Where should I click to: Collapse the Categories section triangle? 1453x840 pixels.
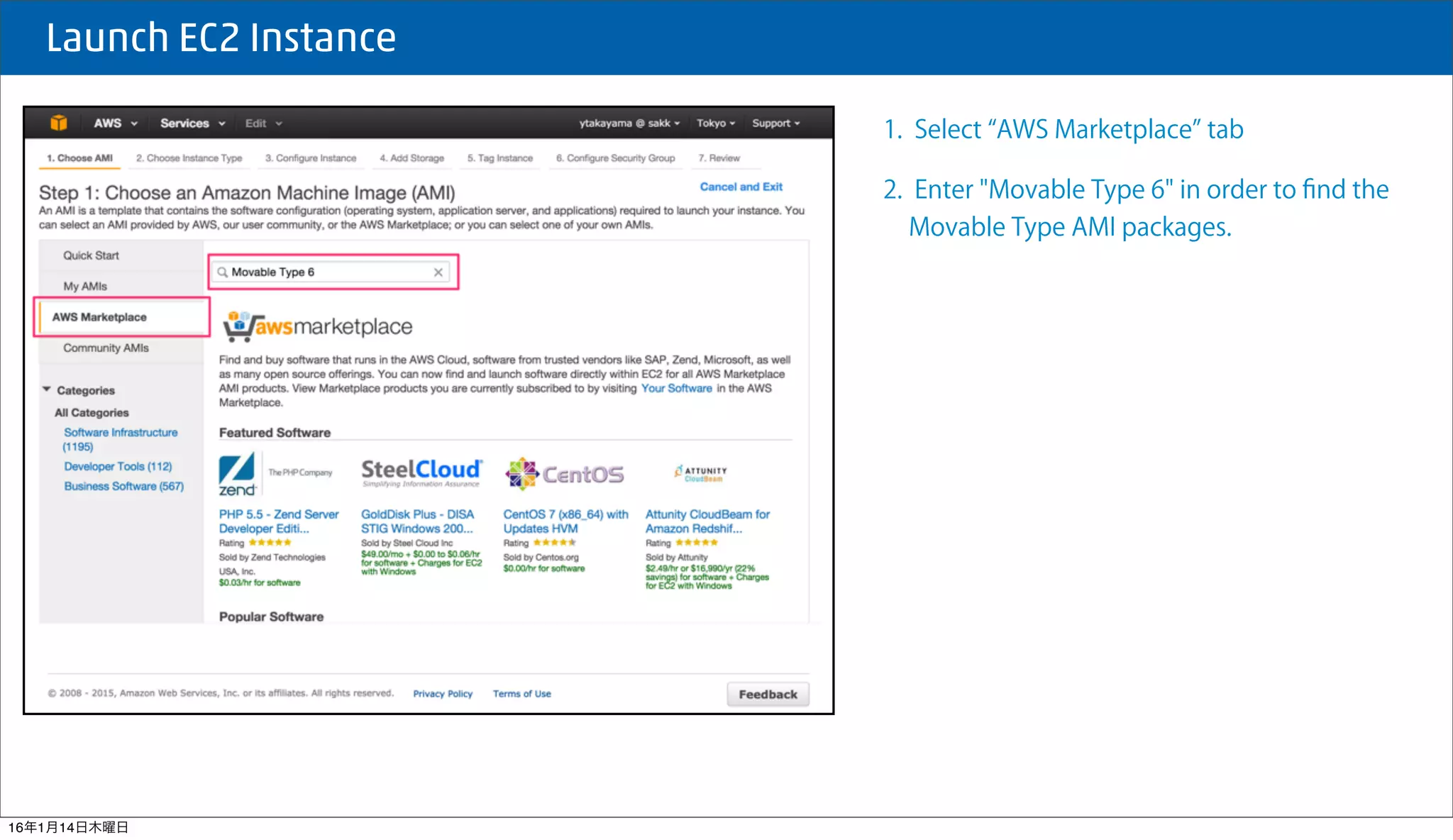47,389
